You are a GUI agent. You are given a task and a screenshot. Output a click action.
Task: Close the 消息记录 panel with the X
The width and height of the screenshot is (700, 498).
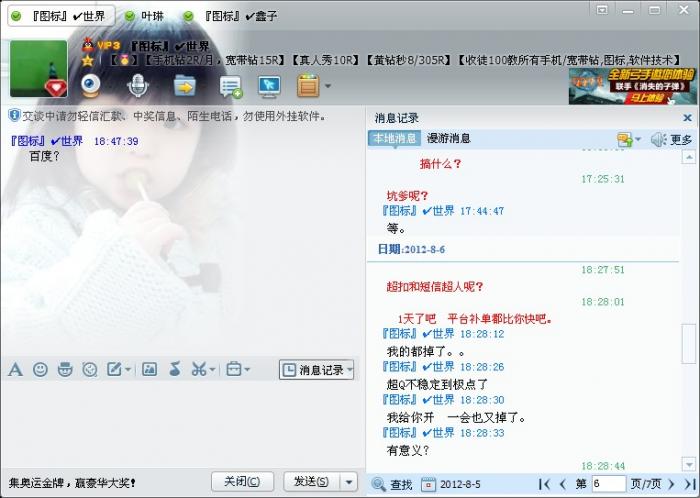click(x=688, y=118)
